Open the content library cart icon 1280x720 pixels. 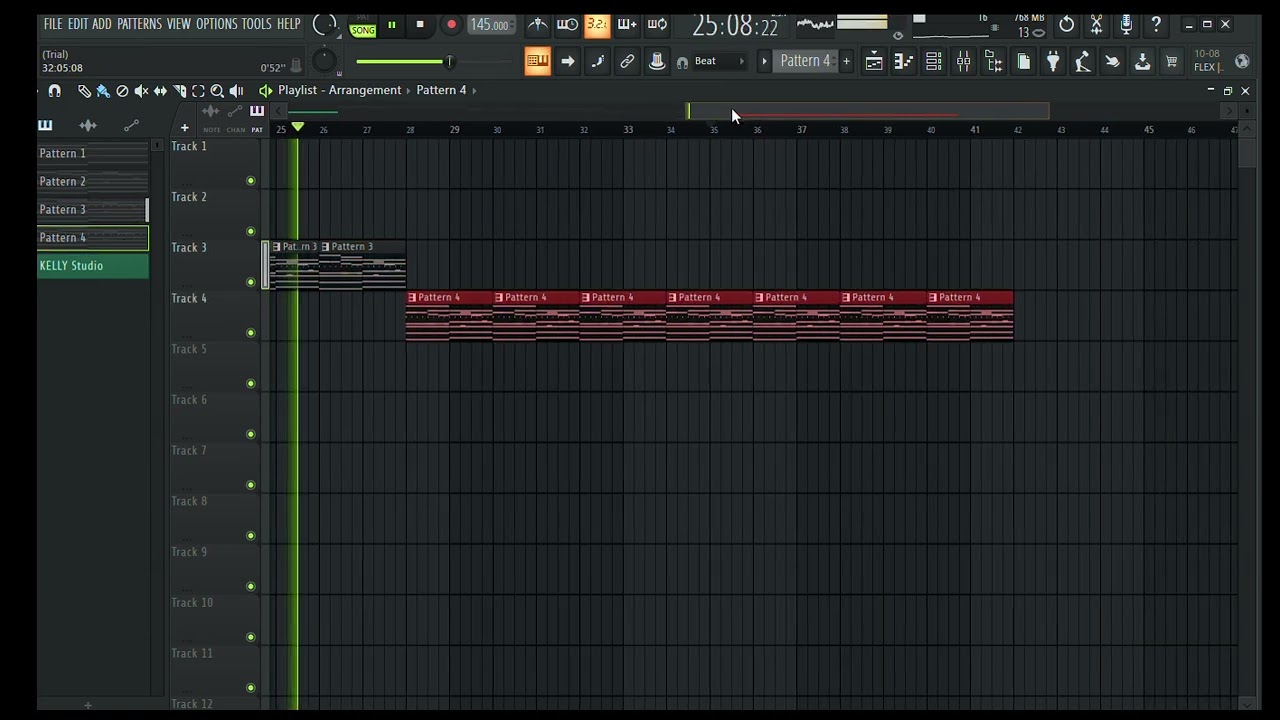point(1171,62)
